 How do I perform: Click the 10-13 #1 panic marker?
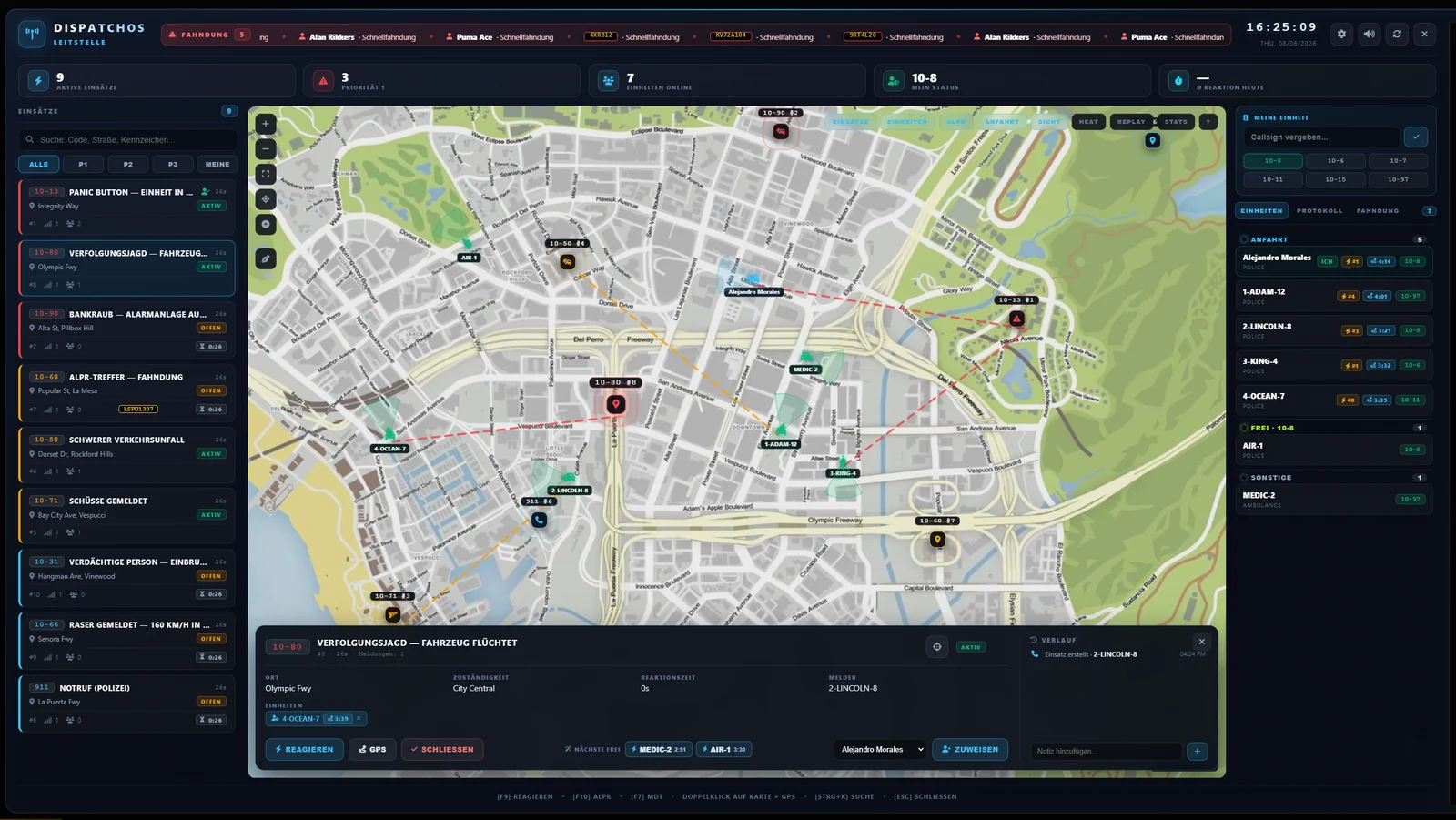point(1016,319)
